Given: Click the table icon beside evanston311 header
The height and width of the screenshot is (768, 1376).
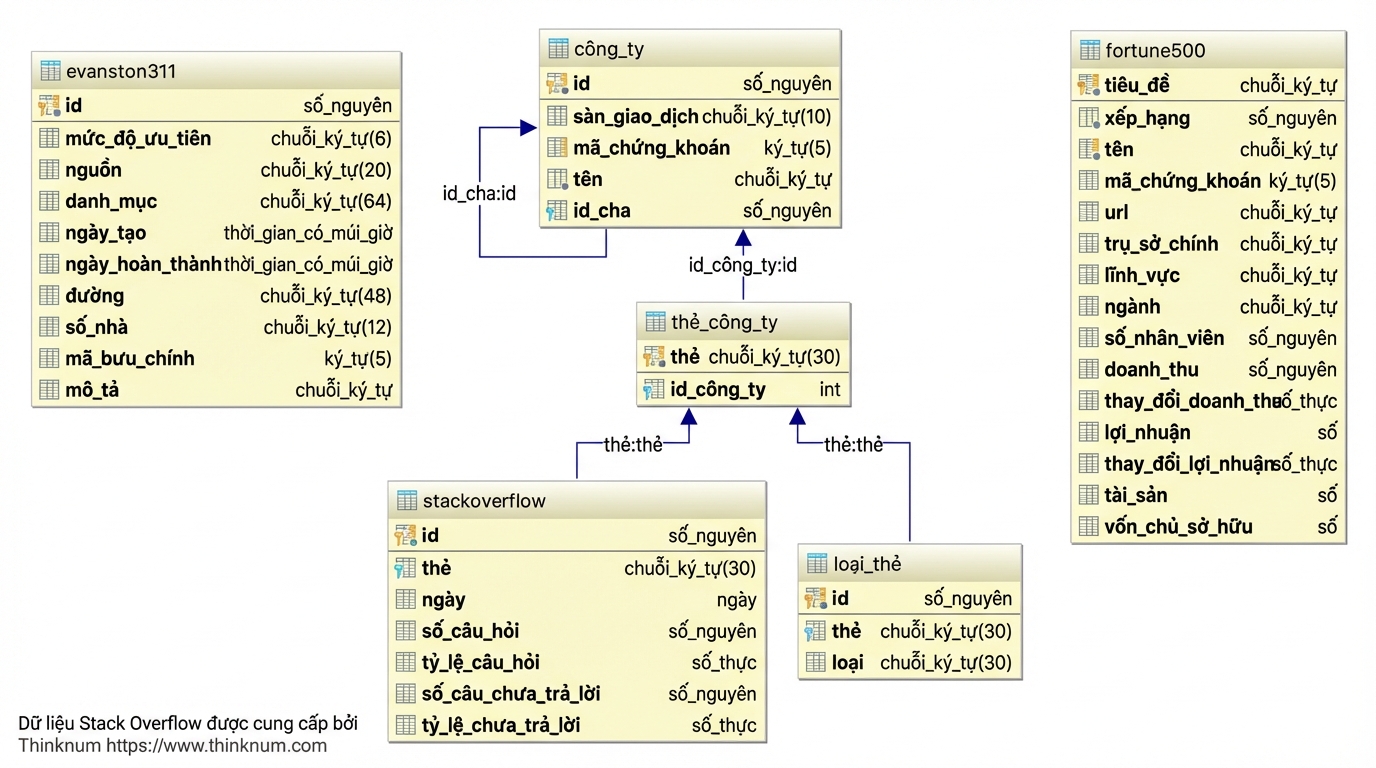Looking at the screenshot, I should click(50, 72).
